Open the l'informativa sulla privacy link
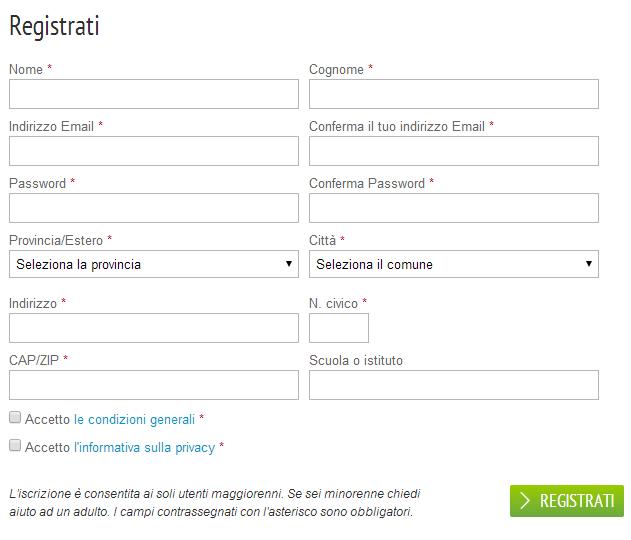The height and width of the screenshot is (540, 631). click(x=144, y=447)
